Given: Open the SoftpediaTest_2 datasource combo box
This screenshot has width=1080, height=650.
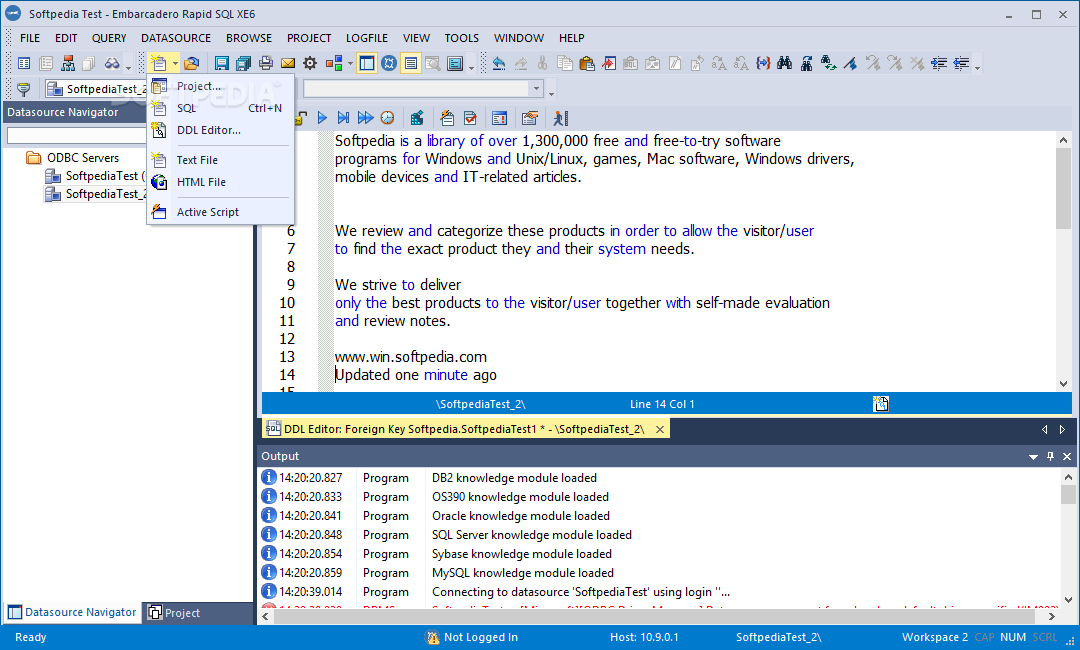Looking at the screenshot, I should click(96, 89).
